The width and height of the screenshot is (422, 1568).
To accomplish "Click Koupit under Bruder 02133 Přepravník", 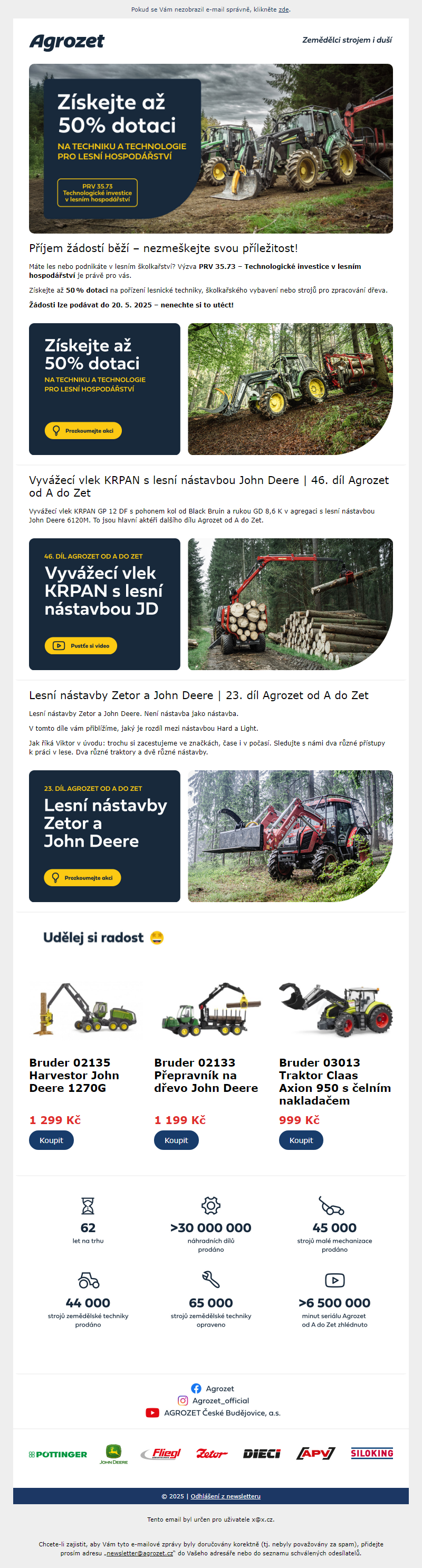I will [x=176, y=1140].
